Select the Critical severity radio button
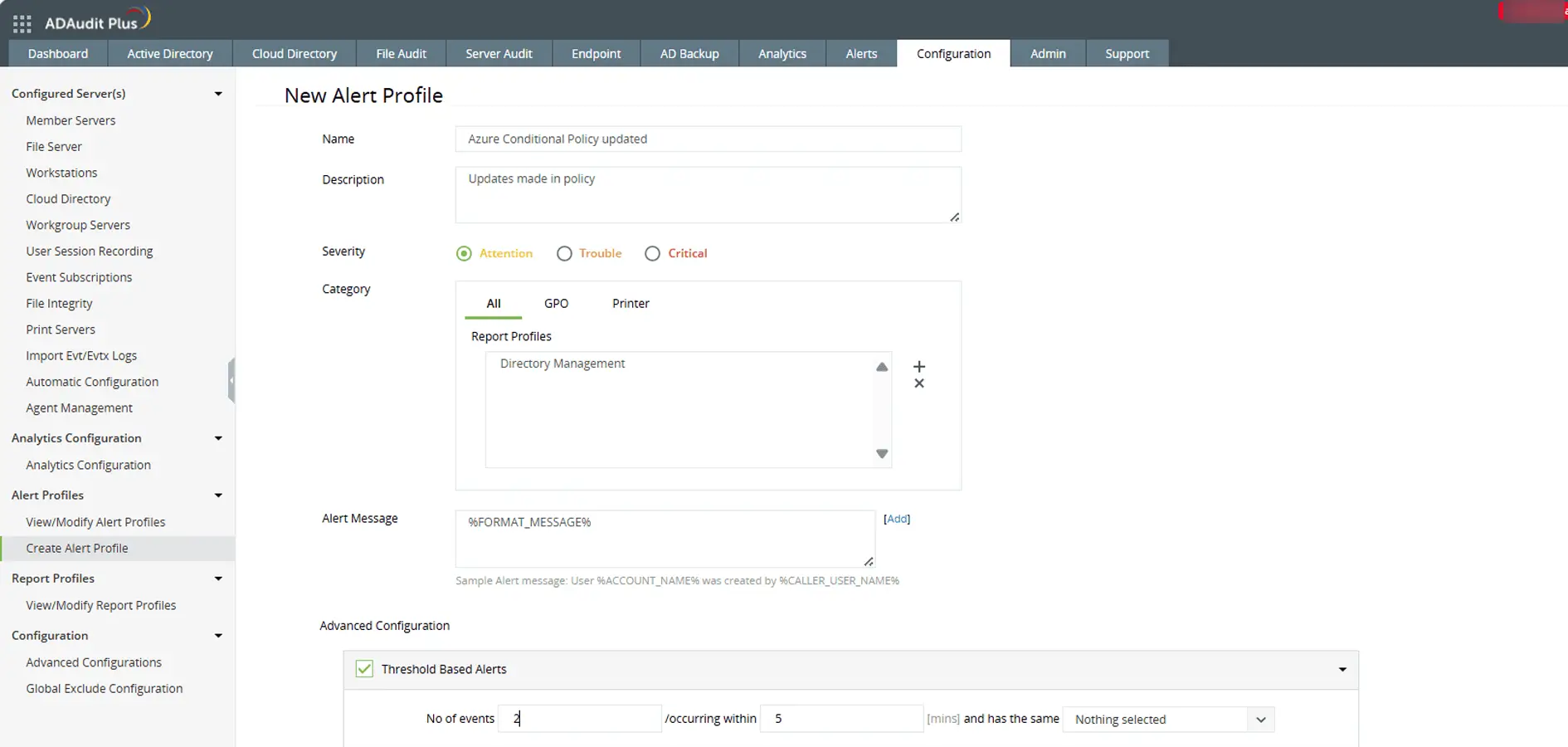This screenshot has width=1568, height=747. tap(652, 253)
